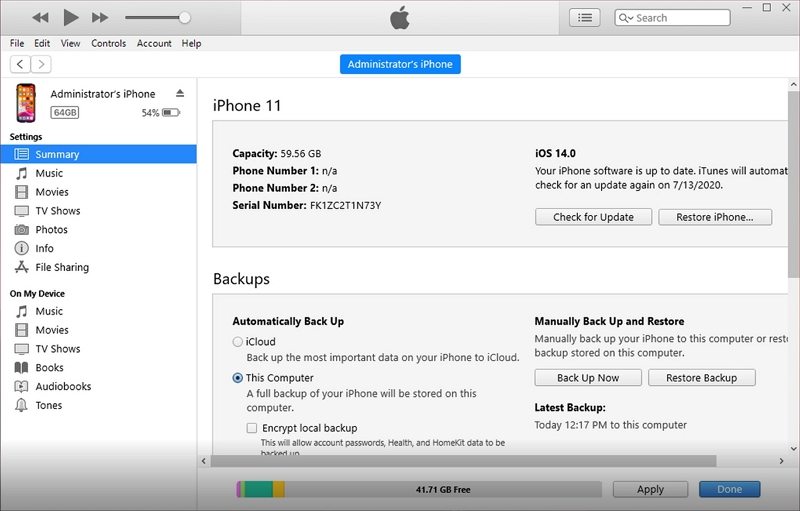Click the Capacity value 59.56 GB
Screen dimensions: 800x511
pos(301,154)
